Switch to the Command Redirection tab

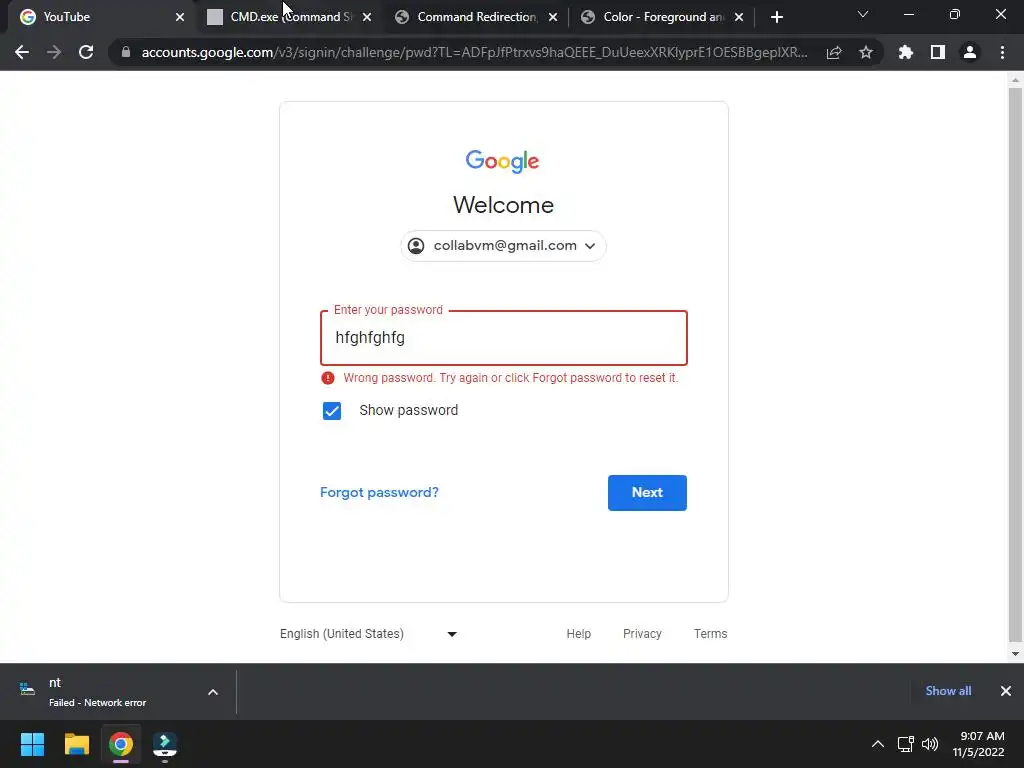[477, 17]
